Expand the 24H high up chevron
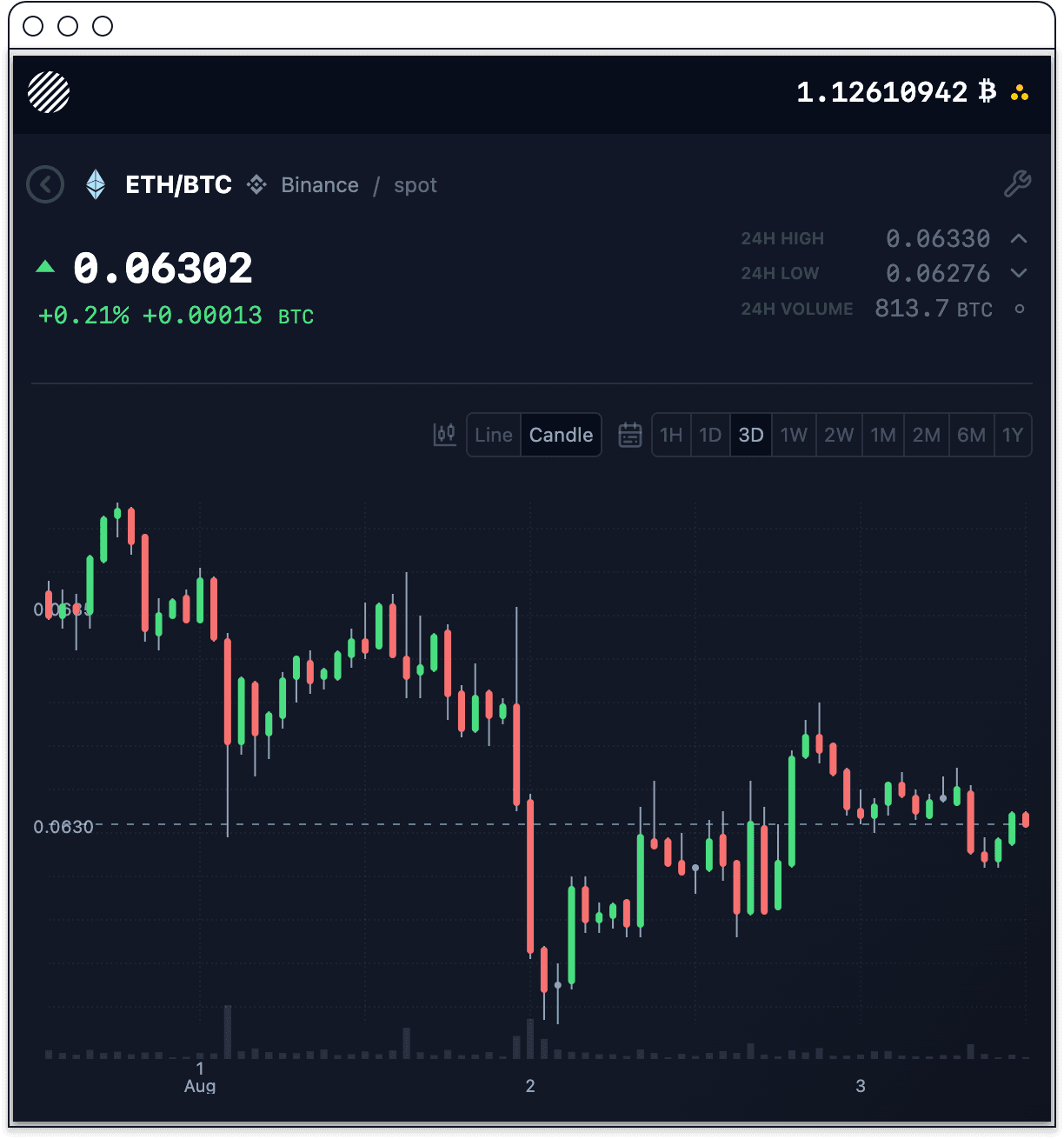1064x1139 pixels. [1019, 238]
